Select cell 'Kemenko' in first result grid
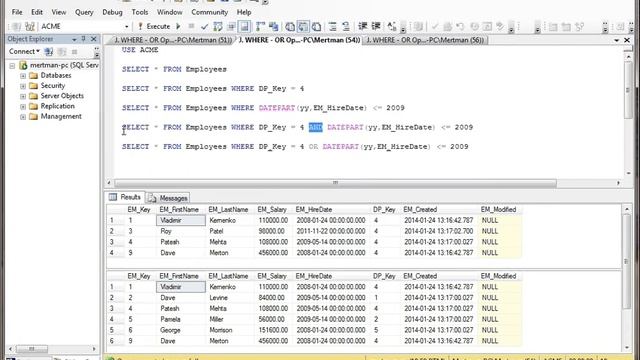640x360 pixels. click(x=230, y=220)
